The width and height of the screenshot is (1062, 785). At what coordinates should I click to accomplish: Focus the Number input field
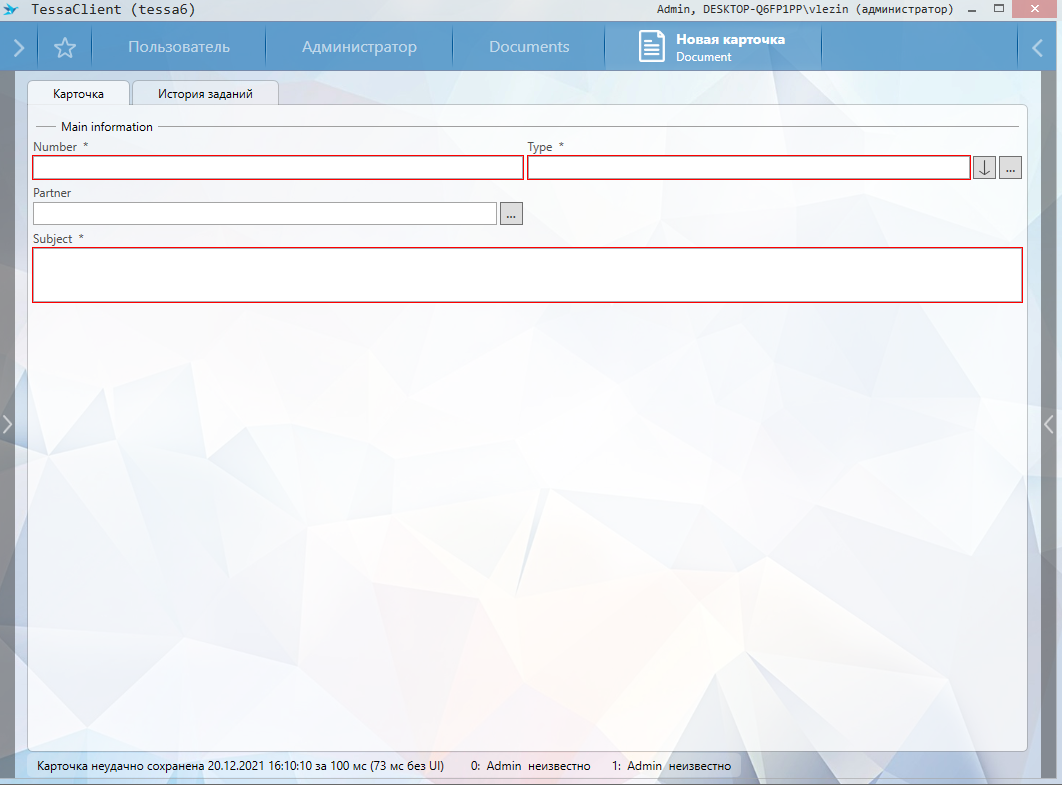(278, 168)
